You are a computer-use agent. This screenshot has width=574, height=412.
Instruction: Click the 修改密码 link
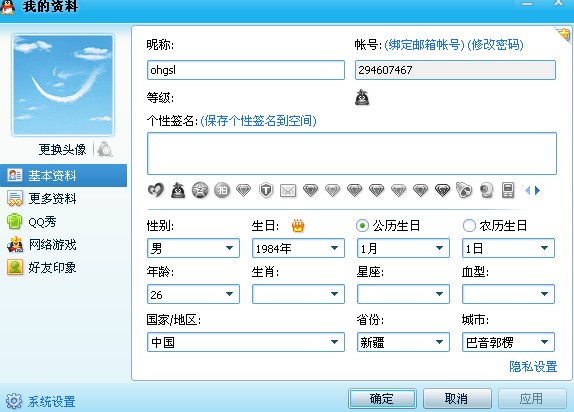496,45
